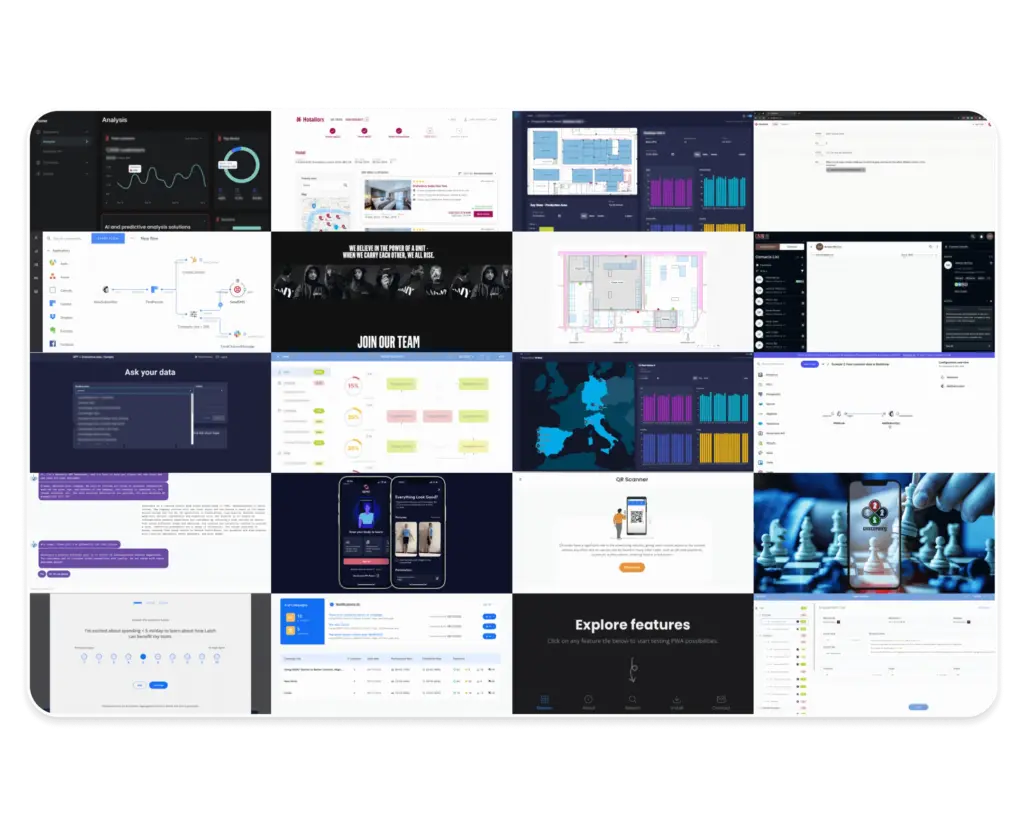
Task: Click the Facebook icon in the flow builder app list
Action: click(x=53, y=344)
